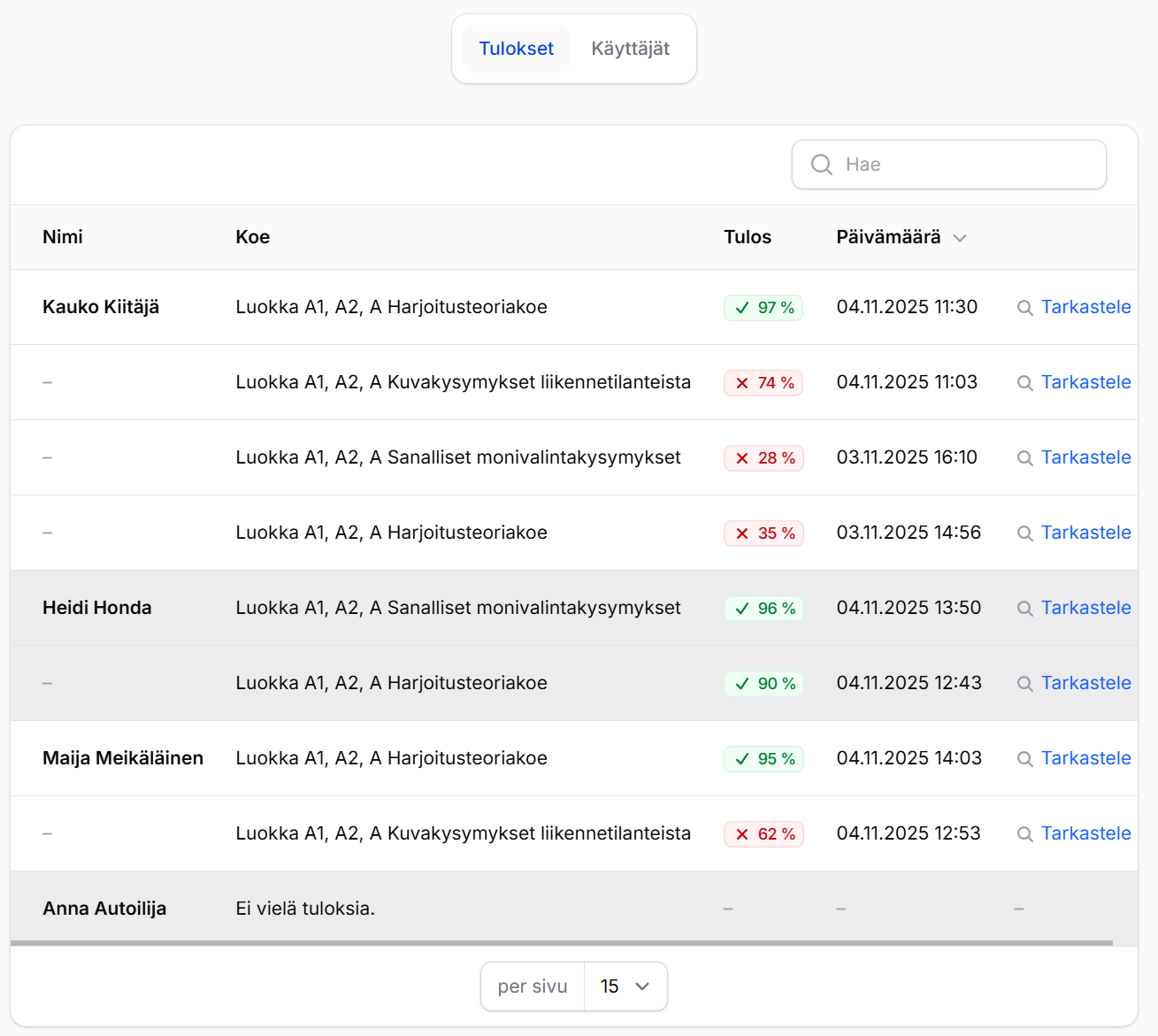Screen dimensions: 1158x1036
Task: Click the horizontal scrollbar below the table
Action: point(561,943)
